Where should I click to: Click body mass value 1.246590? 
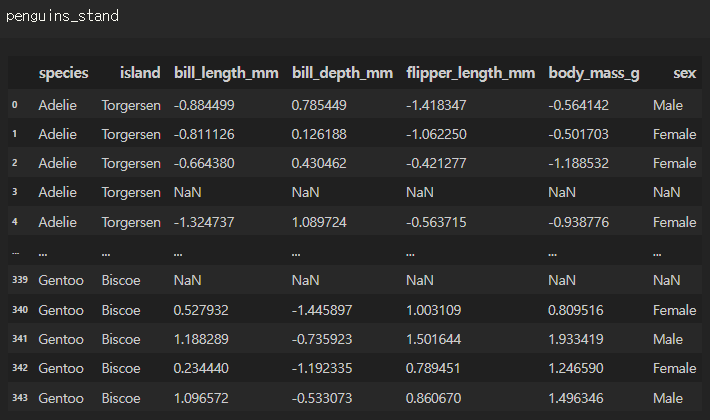point(576,368)
